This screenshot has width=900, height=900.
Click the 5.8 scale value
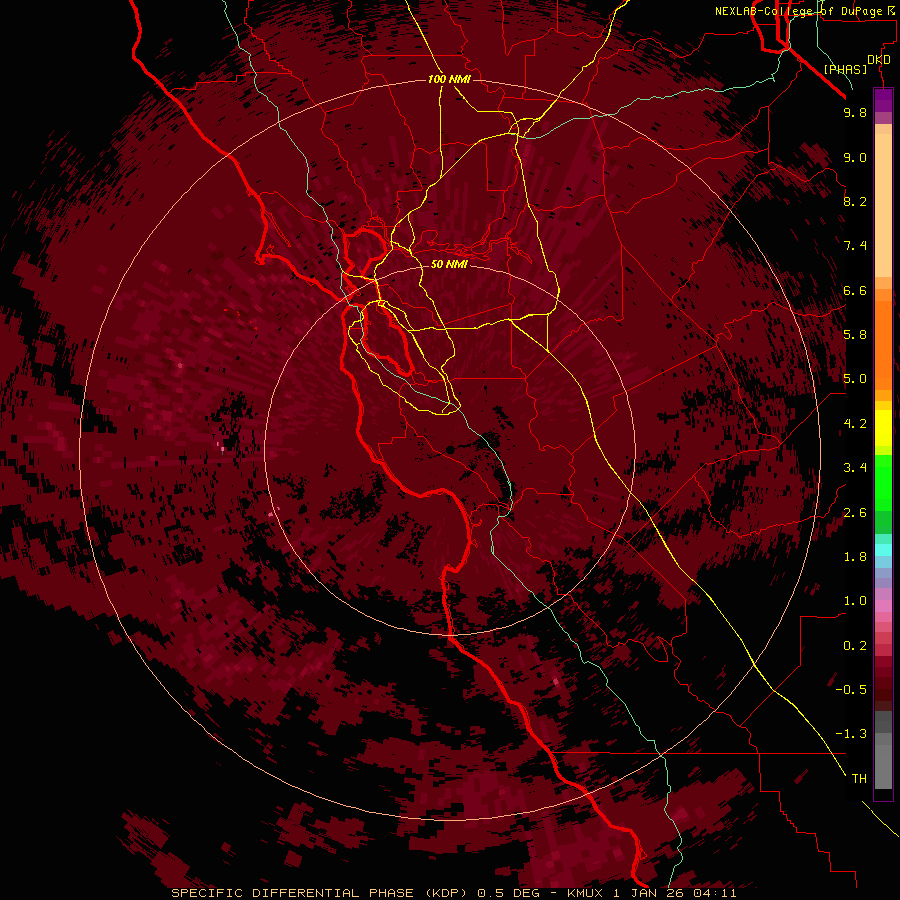(x=855, y=335)
